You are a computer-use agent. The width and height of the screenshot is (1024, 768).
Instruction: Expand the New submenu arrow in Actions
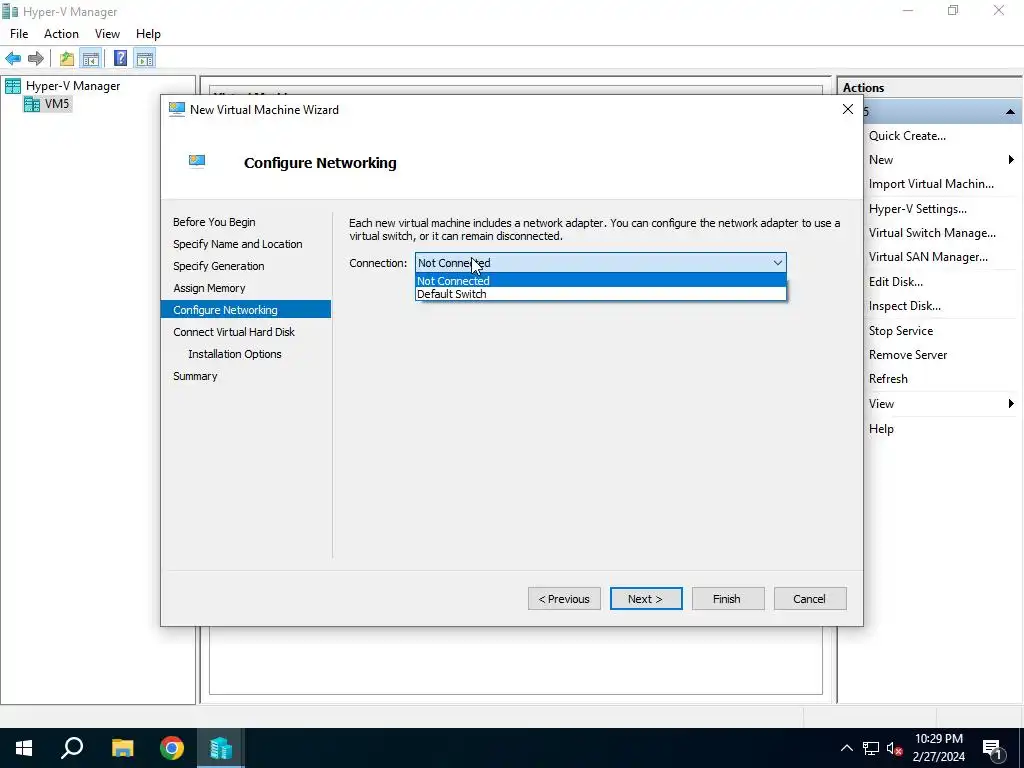point(1011,160)
